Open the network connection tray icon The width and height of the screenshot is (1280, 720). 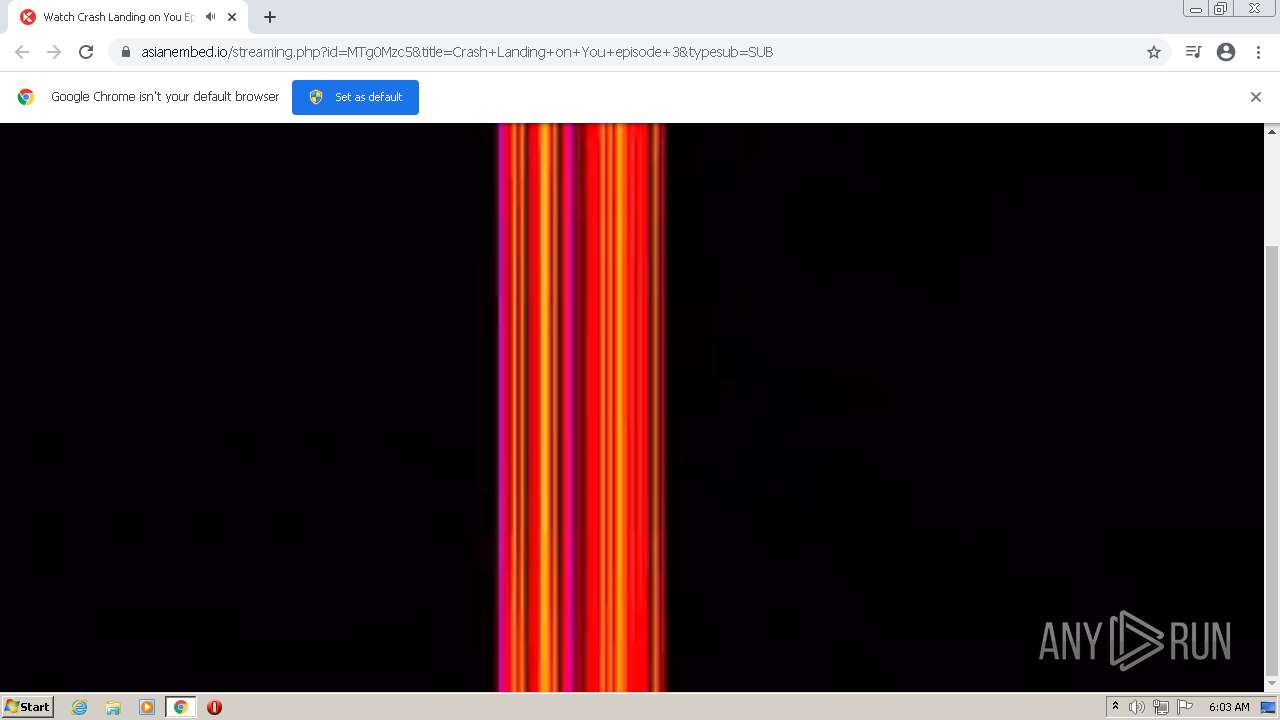[x=1161, y=707]
